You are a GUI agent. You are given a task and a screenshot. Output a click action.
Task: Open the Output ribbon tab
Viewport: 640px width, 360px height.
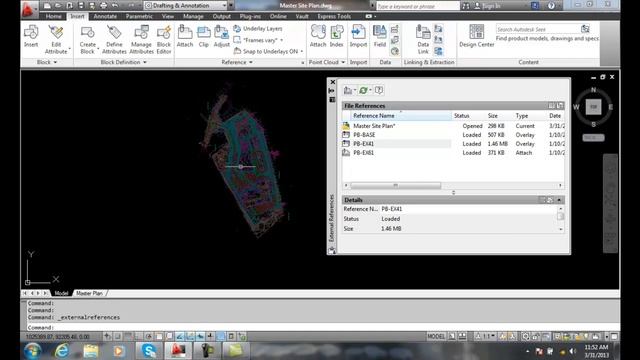tap(222, 16)
